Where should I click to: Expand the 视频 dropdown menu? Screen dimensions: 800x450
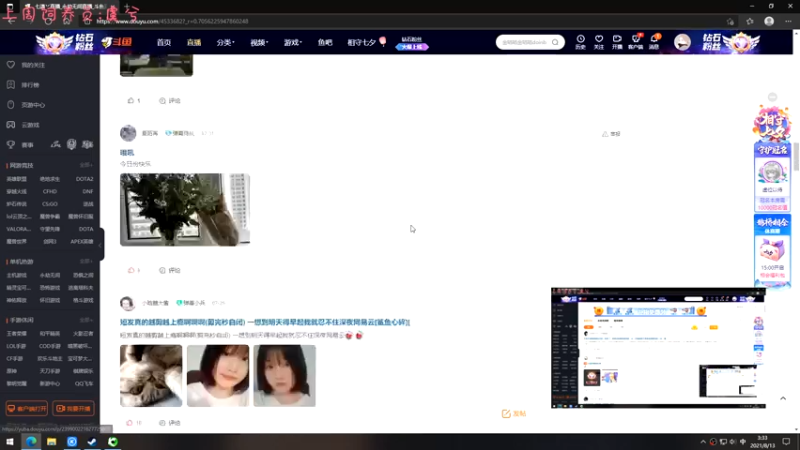click(x=259, y=42)
